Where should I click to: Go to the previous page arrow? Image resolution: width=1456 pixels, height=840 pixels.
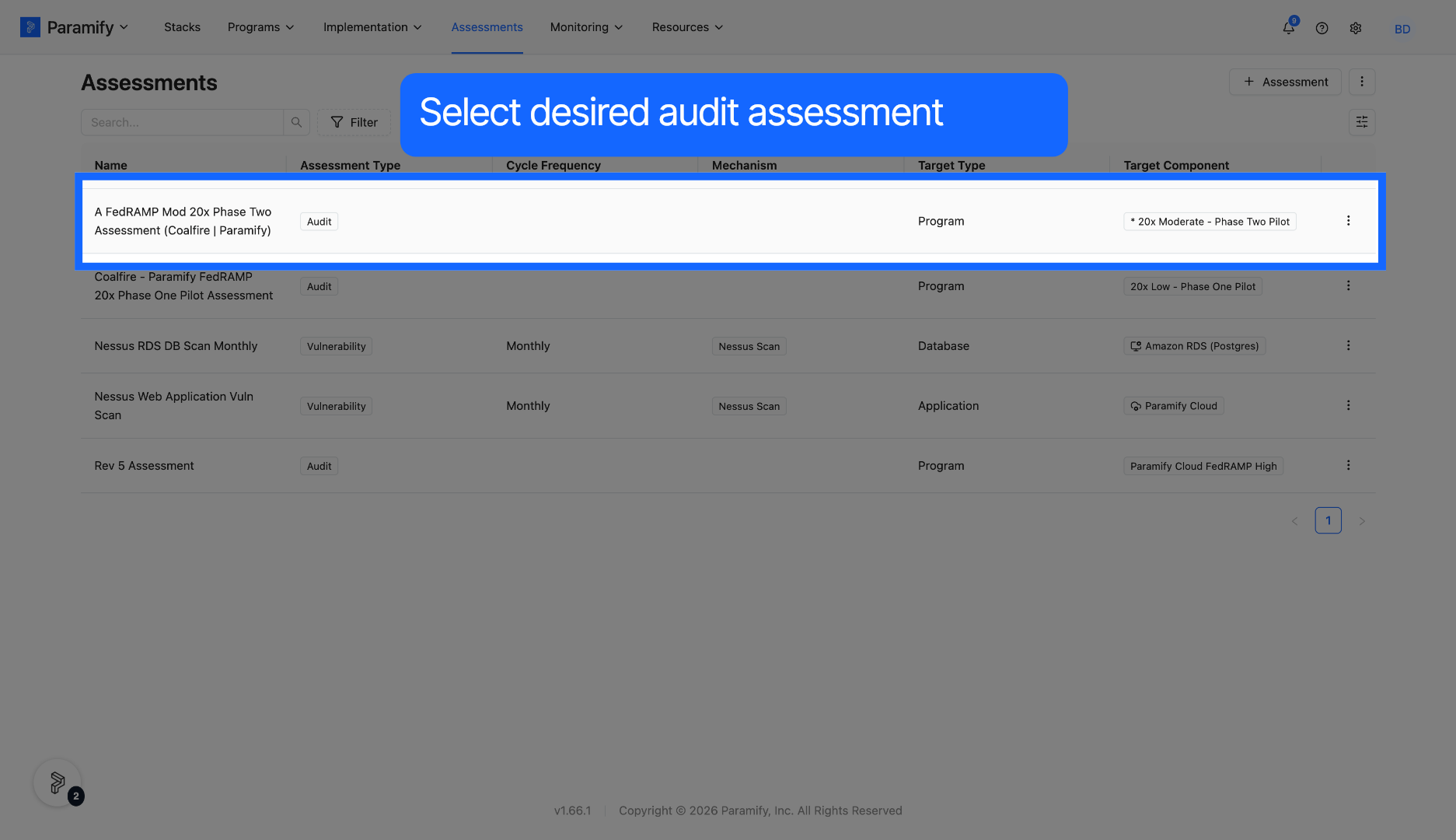click(x=1294, y=521)
